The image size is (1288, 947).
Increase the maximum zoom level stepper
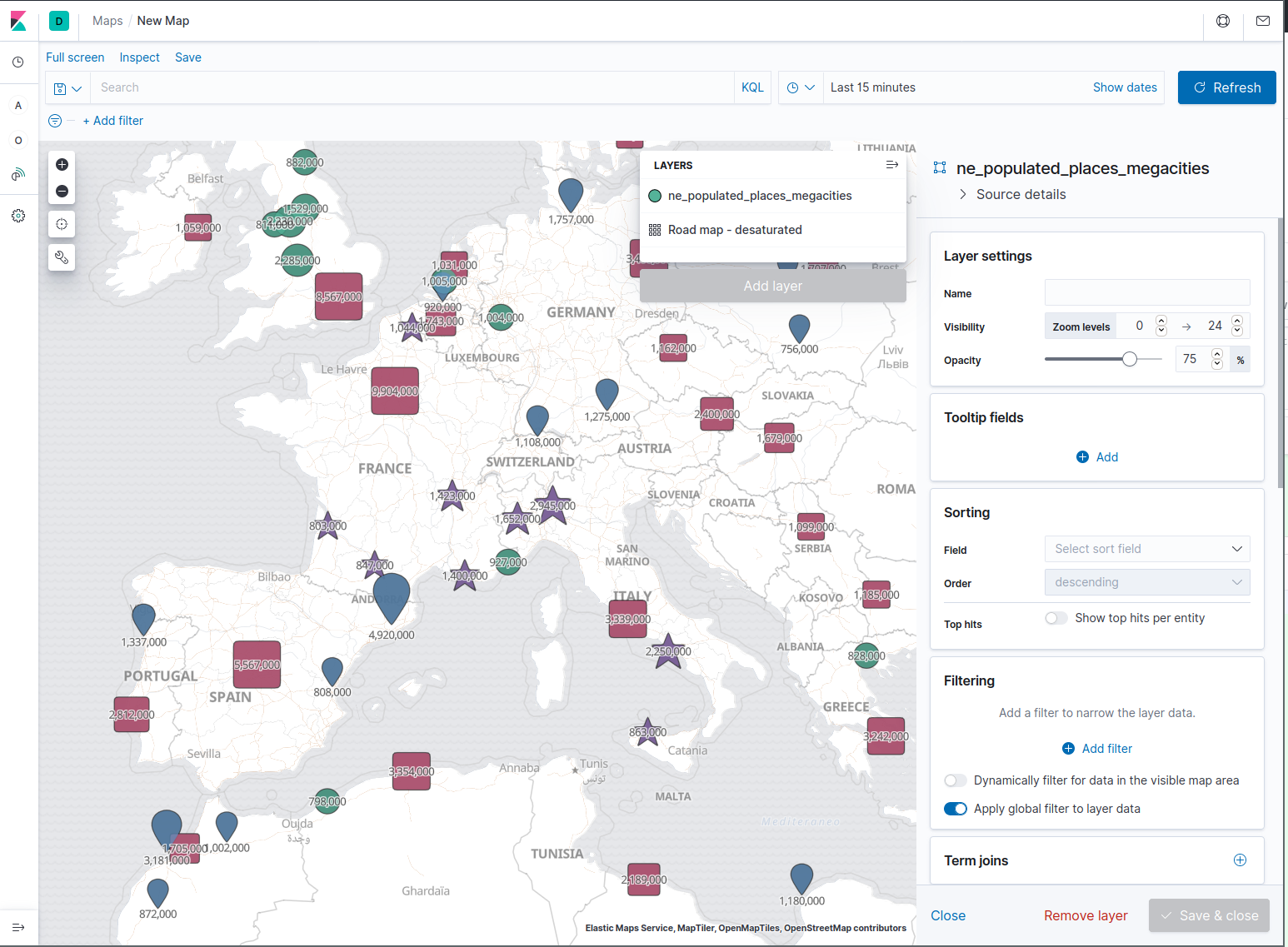pyautogui.click(x=1237, y=321)
